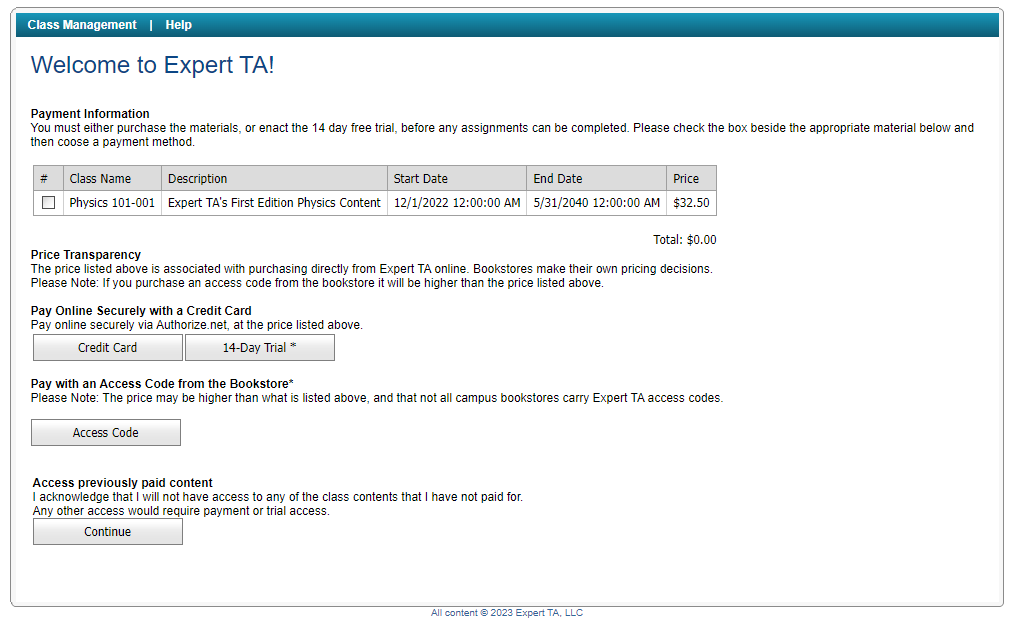Click the Credit Card button
The width and height of the screenshot is (1011, 623).
click(108, 348)
